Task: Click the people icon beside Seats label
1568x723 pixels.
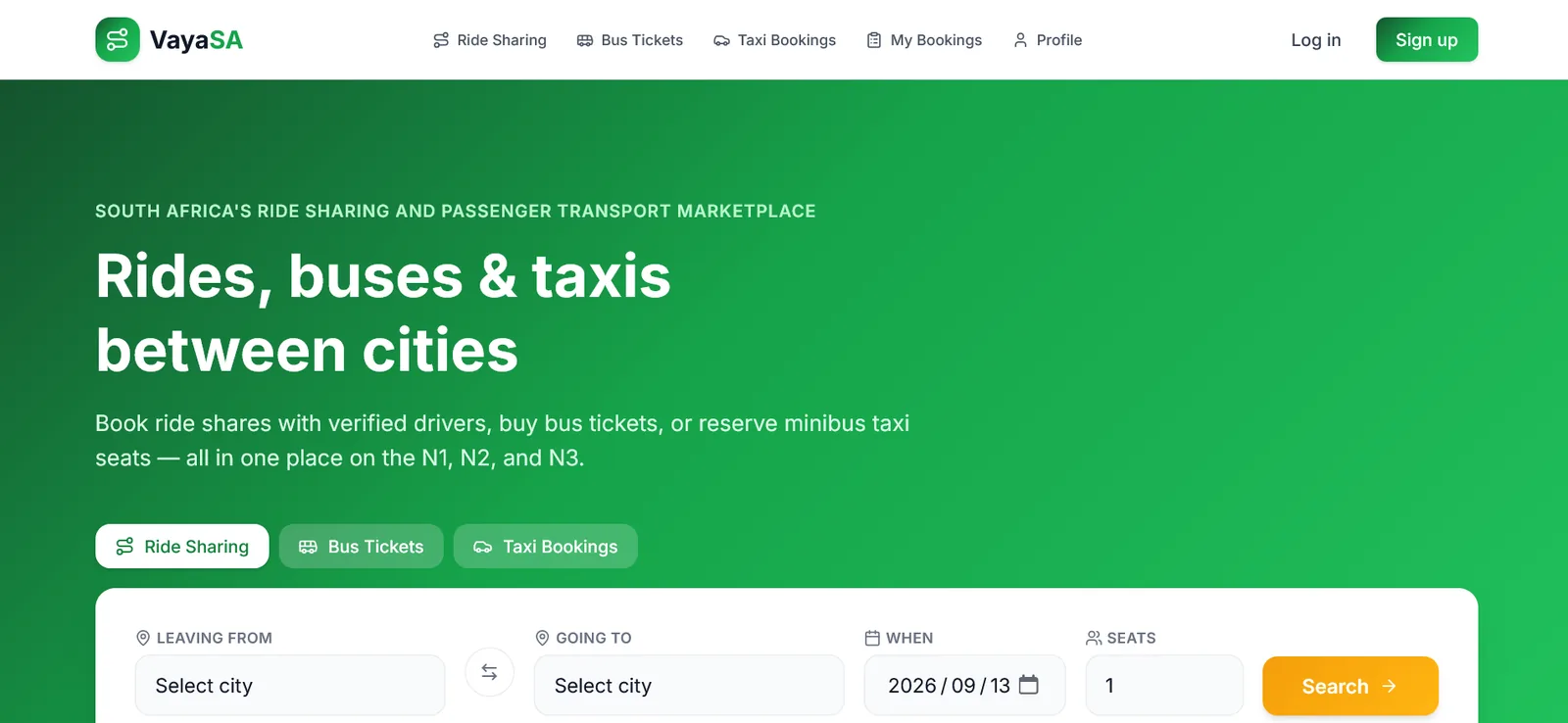Action: [1094, 638]
